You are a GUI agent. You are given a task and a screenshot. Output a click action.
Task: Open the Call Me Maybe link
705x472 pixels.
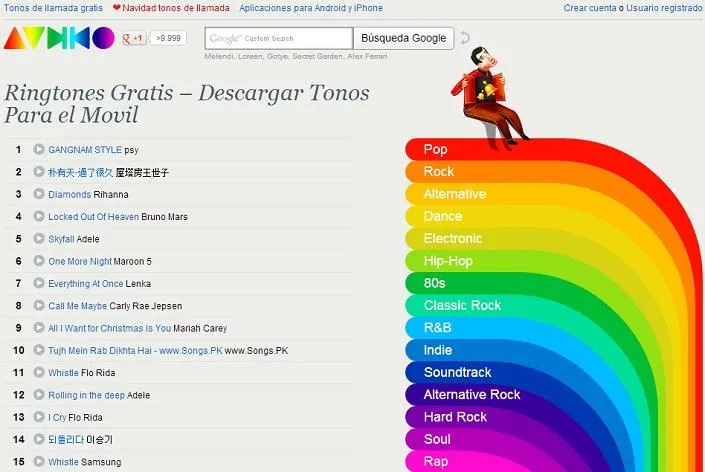77,306
